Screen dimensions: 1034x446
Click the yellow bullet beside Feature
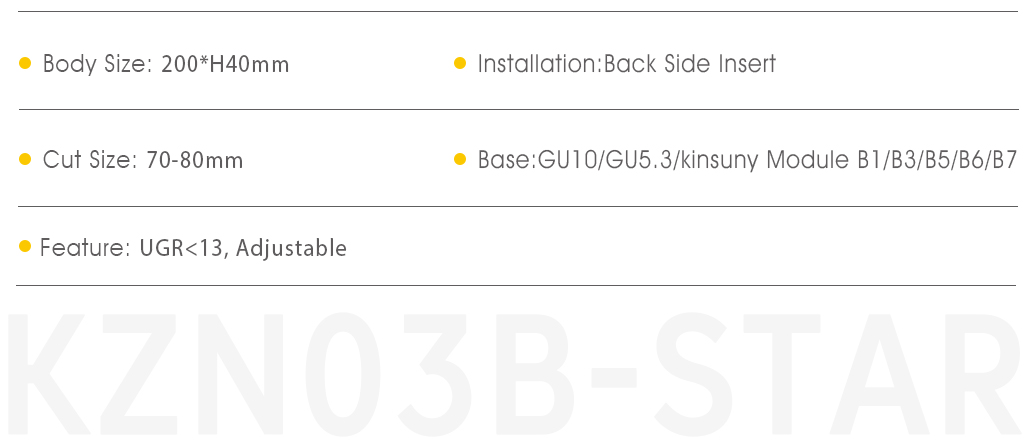(x=25, y=246)
